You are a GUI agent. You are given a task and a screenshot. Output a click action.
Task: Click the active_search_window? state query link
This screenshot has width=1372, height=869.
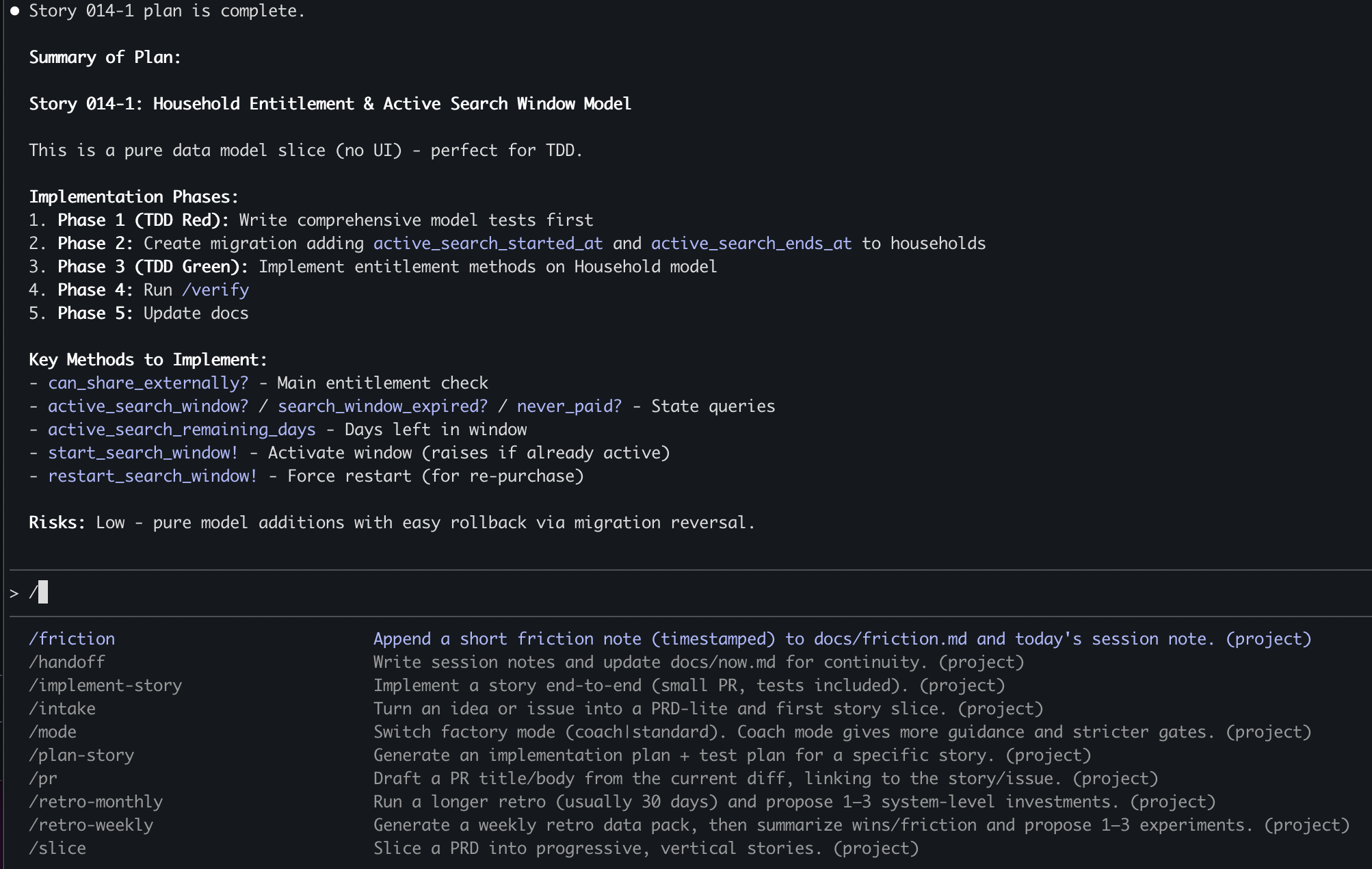[148, 406]
